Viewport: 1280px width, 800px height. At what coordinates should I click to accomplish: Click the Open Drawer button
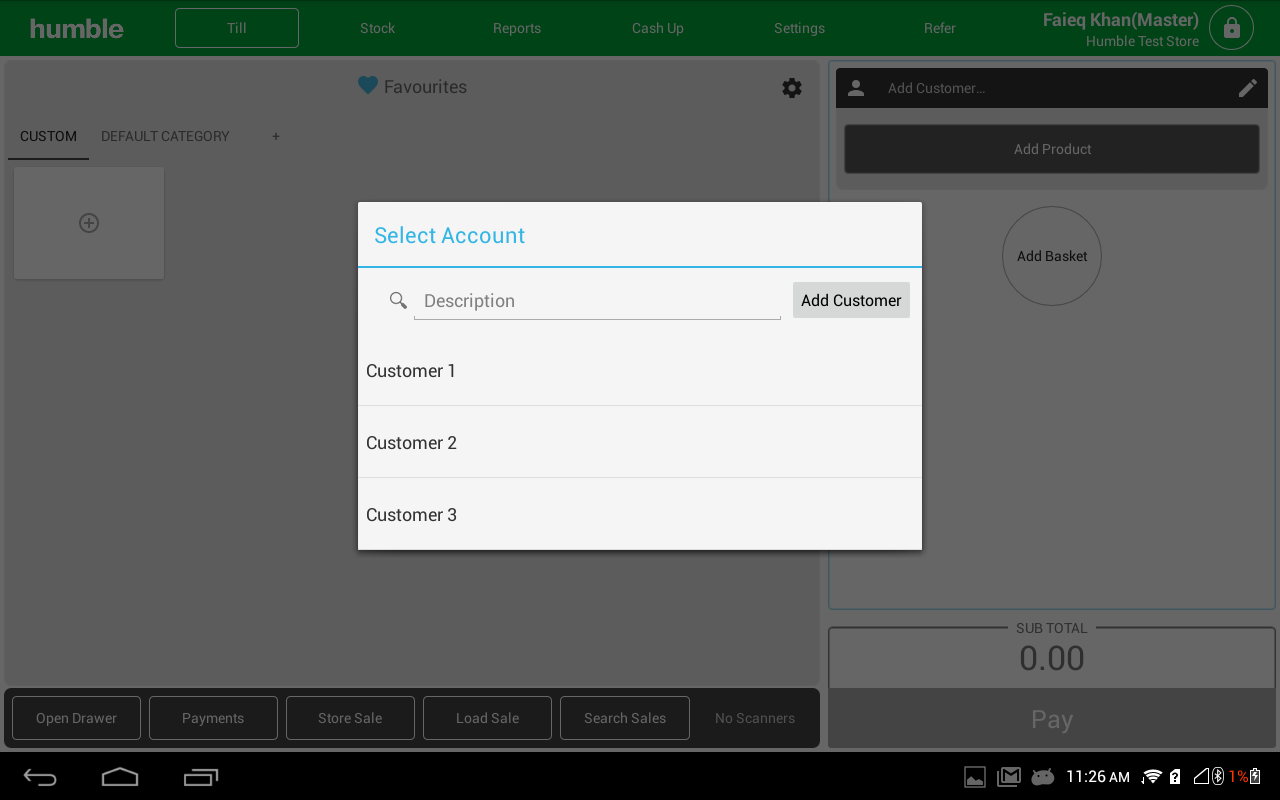pos(76,718)
